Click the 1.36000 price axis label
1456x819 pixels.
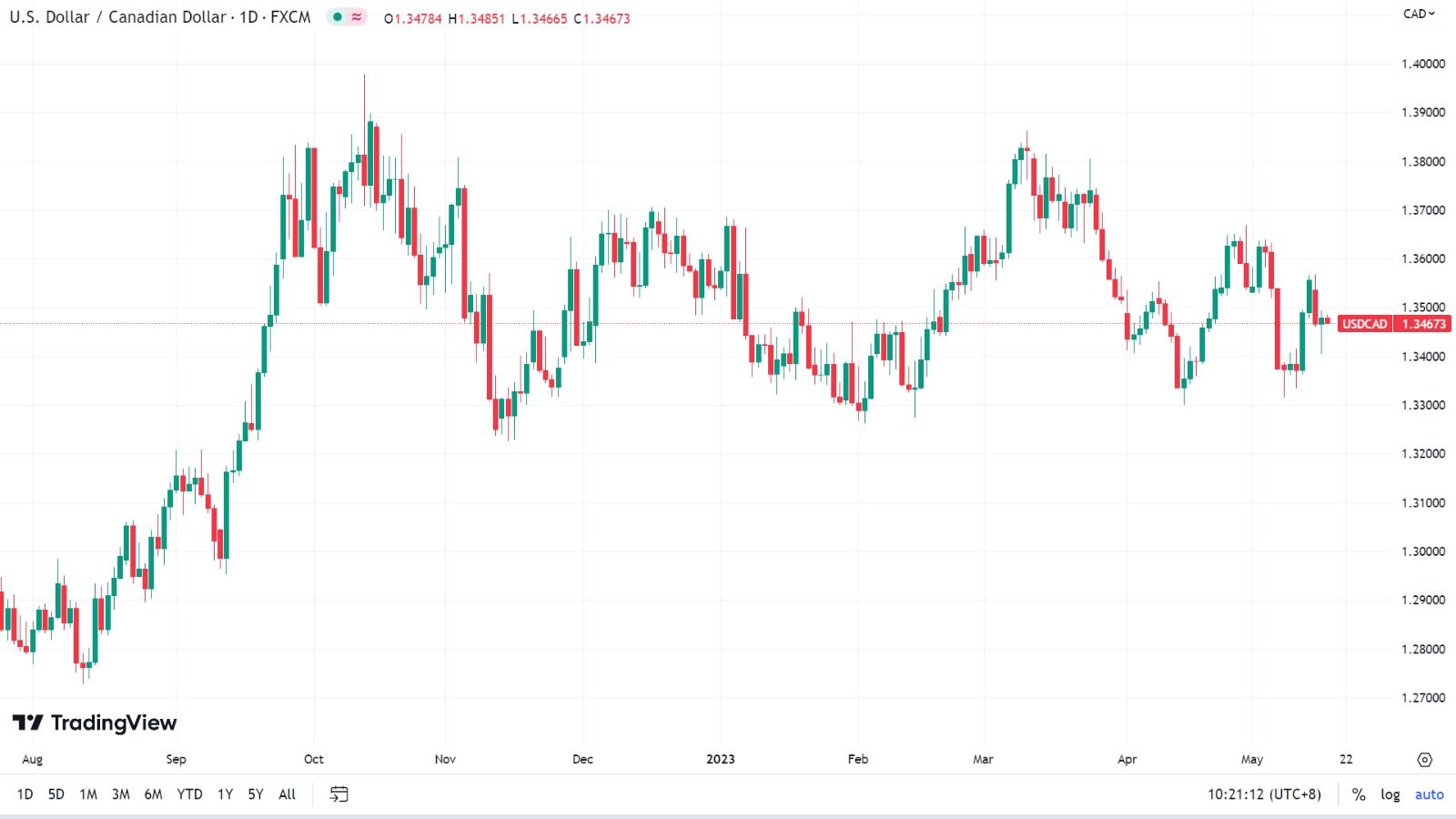(x=1423, y=259)
